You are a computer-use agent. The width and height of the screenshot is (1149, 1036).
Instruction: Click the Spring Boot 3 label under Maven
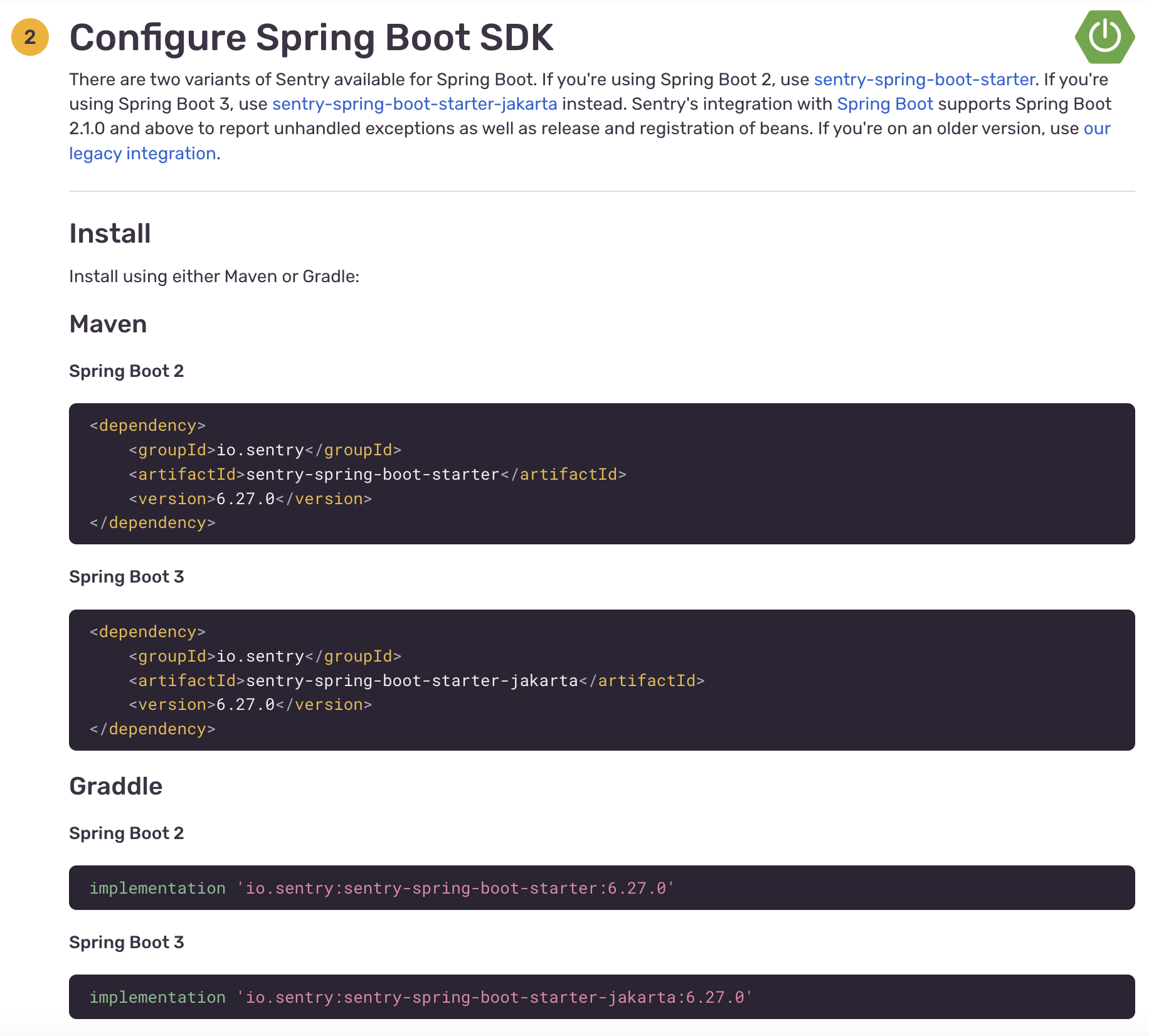pyautogui.click(x=126, y=577)
